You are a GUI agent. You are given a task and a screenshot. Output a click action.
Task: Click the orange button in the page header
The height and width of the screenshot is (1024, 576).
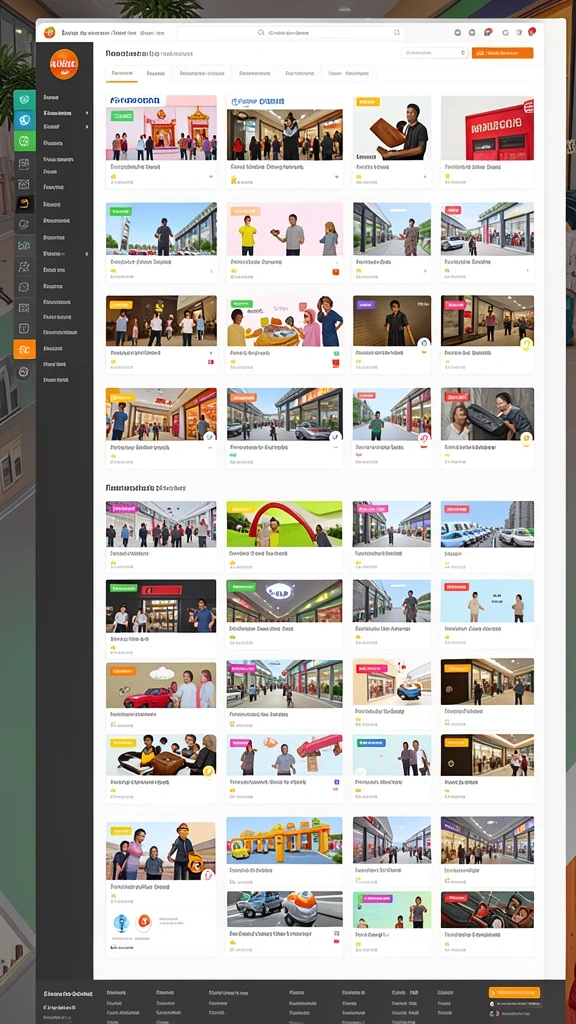(x=502, y=53)
